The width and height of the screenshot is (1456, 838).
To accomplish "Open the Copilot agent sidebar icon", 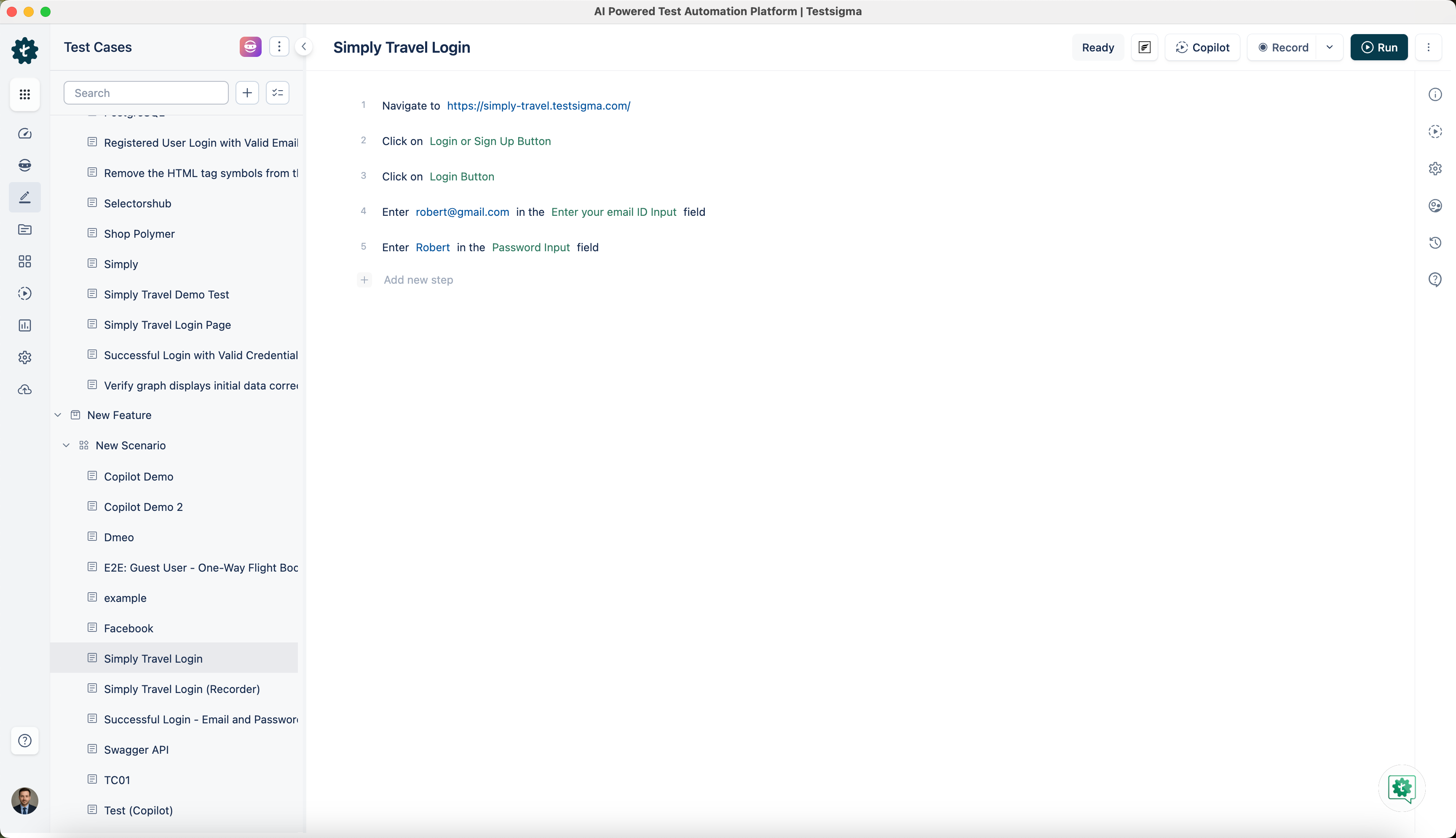I will click(x=25, y=165).
